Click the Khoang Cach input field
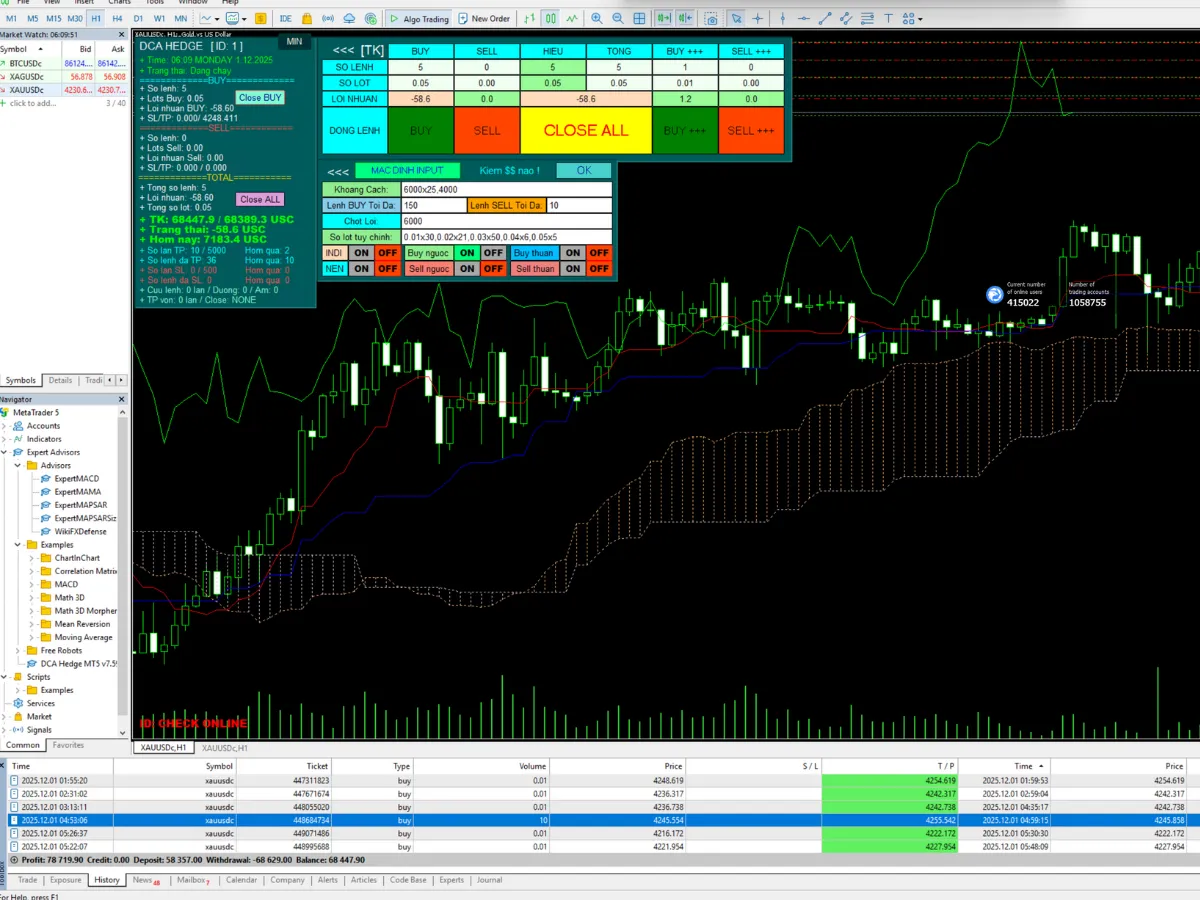 click(505, 189)
